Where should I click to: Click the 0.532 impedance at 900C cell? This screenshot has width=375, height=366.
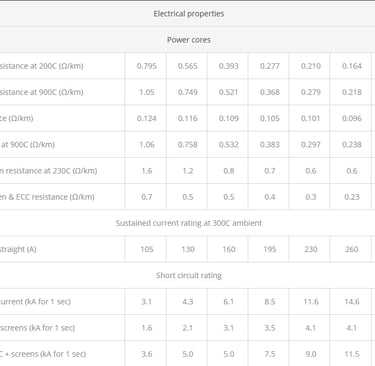229,145
